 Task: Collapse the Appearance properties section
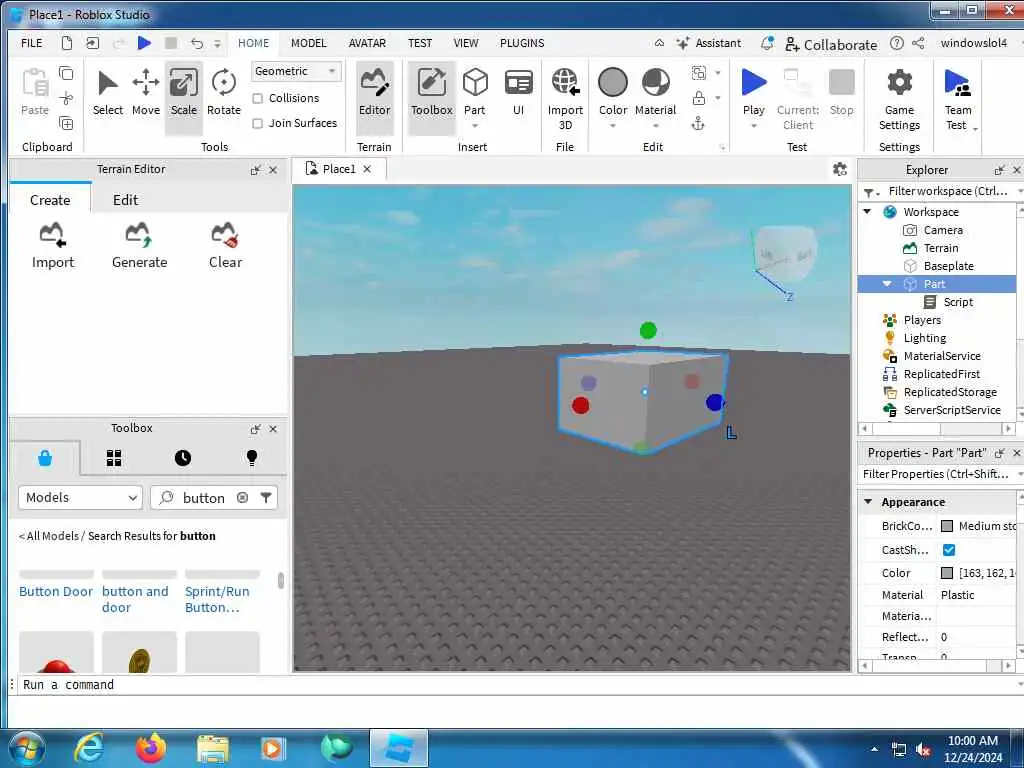click(x=868, y=502)
